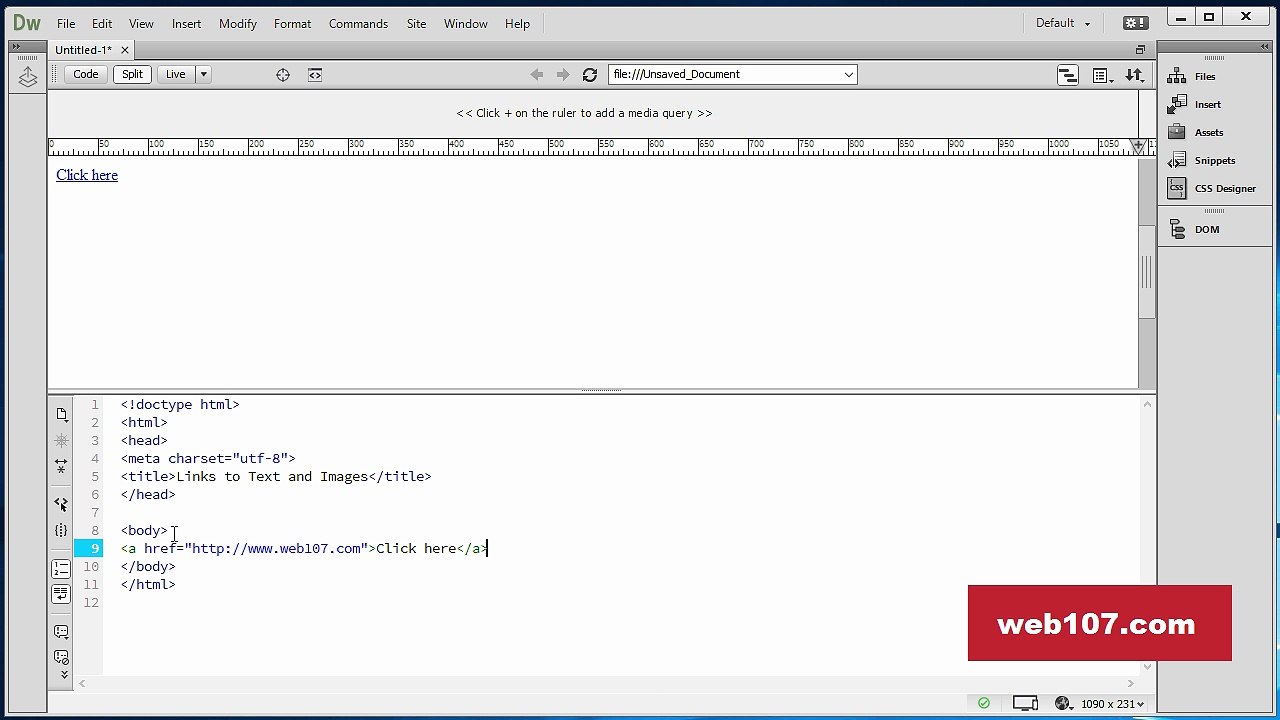The height and width of the screenshot is (720, 1280).
Task: Open the Files panel icon
Action: [x=1177, y=76]
